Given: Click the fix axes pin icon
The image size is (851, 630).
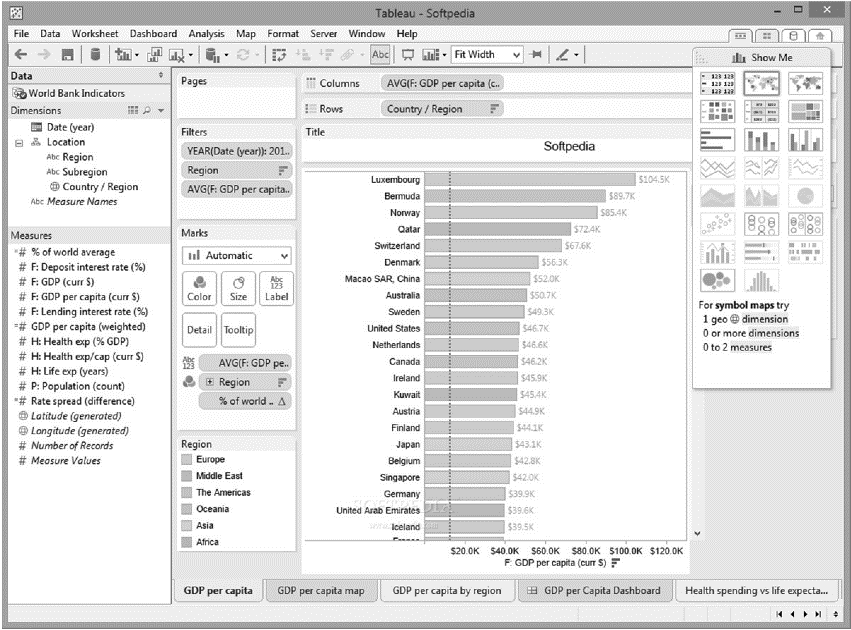Looking at the screenshot, I should point(536,54).
